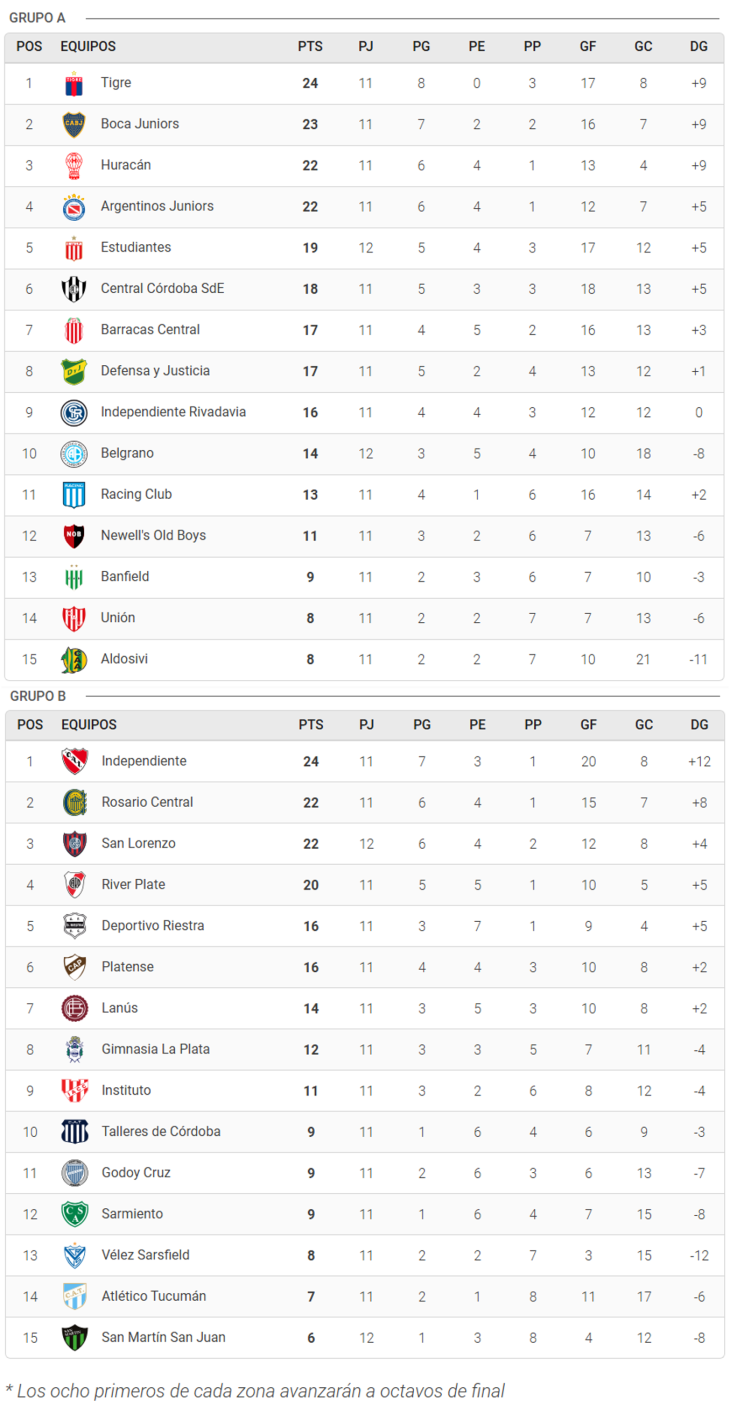Click the Atlético Tucumán crest
Image resolution: width=730 pixels, height=1408 pixels.
point(75,1296)
